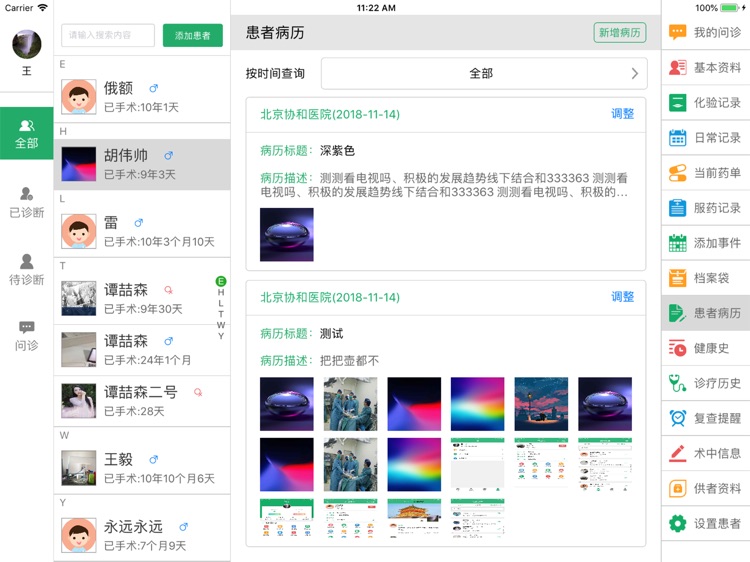Tap doctor profile avatar 王
This screenshot has width=750, height=562.
pos(27,44)
